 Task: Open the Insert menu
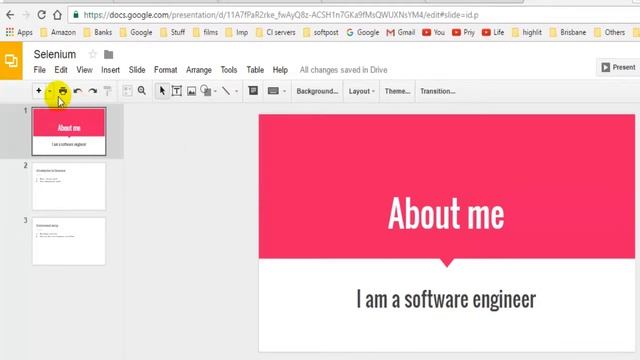(110, 70)
